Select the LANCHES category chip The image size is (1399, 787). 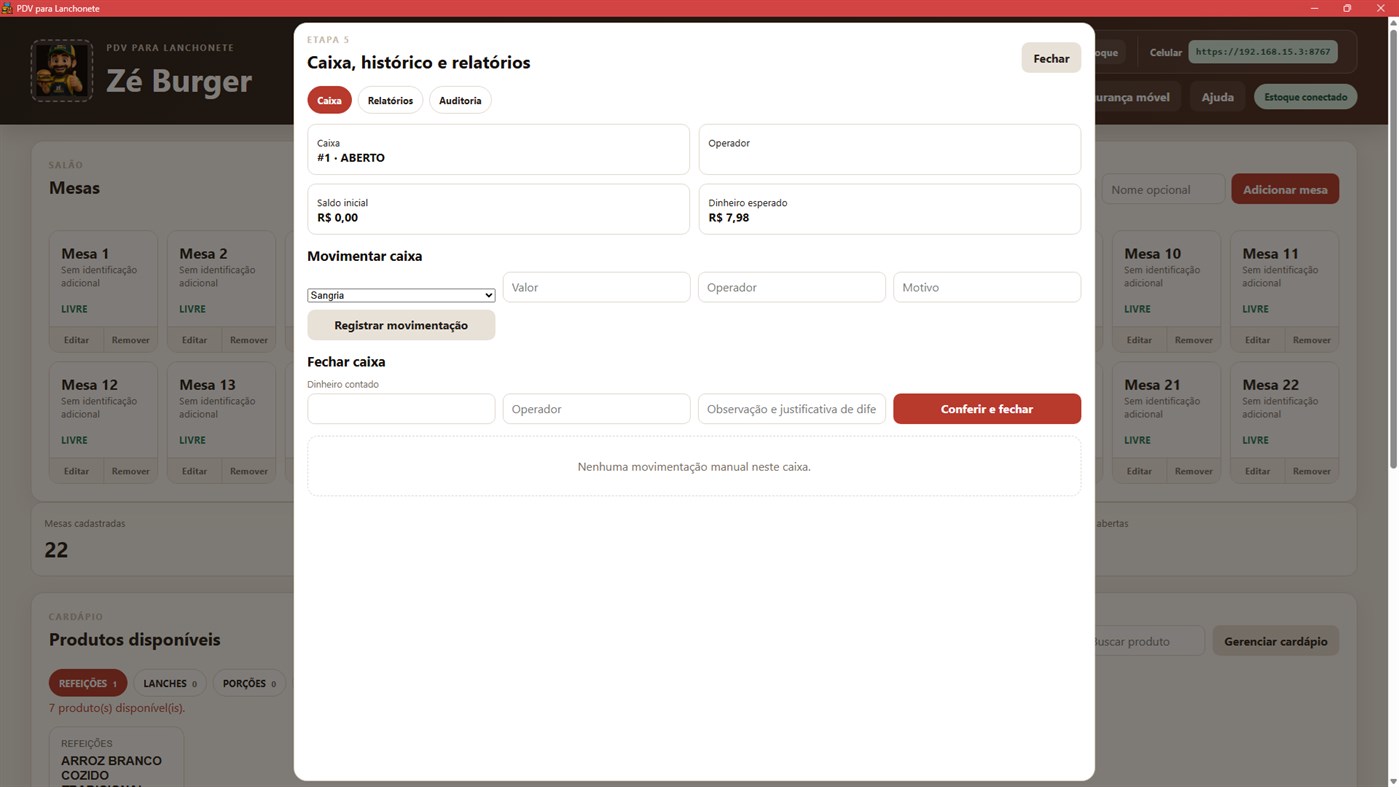[x=170, y=683]
